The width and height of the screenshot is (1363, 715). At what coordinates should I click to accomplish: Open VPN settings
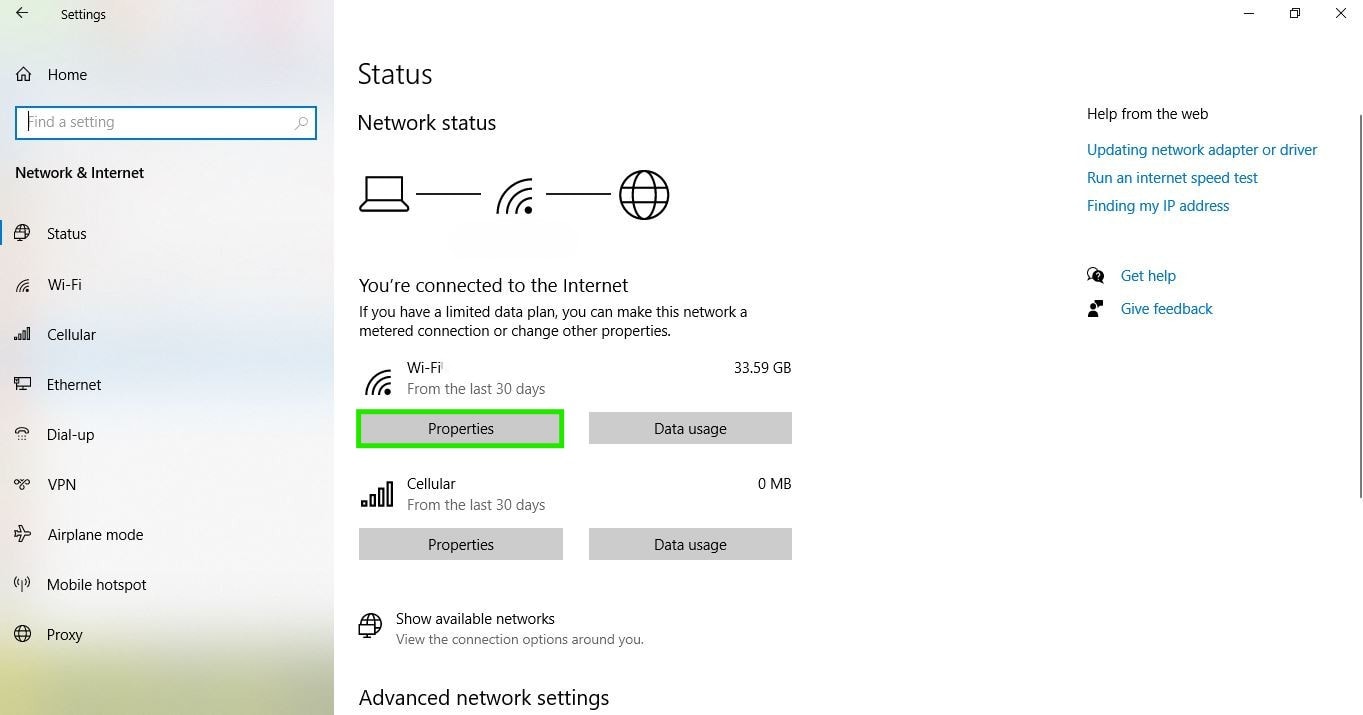pyautogui.click(x=61, y=484)
